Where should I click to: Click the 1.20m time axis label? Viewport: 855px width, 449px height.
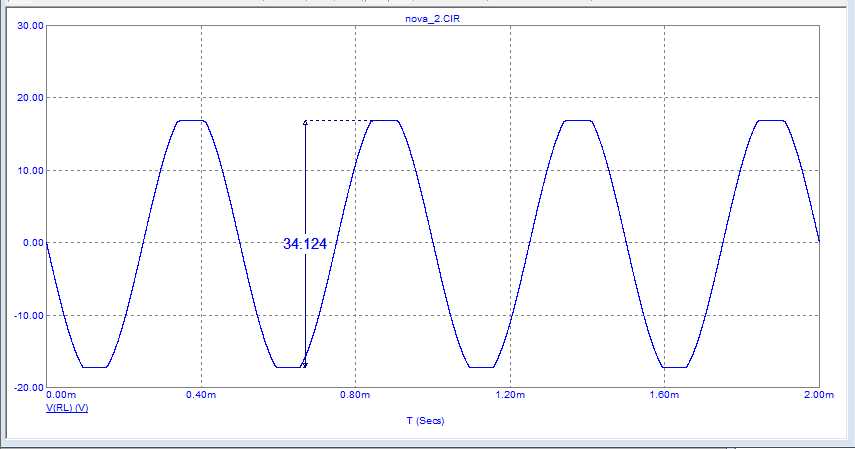pos(510,394)
